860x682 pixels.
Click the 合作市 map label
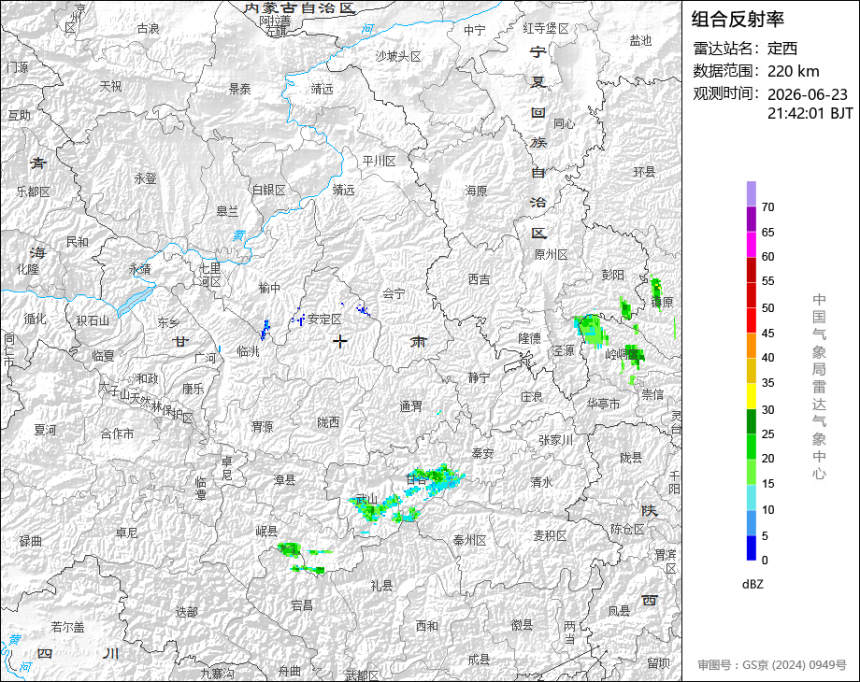pos(117,434)
